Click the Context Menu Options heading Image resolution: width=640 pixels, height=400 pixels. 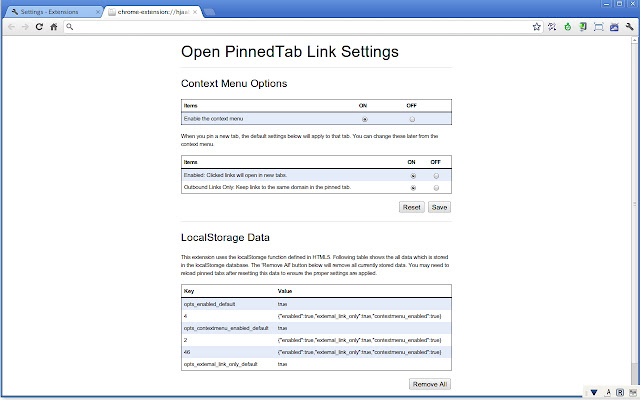tap(234, 83)
